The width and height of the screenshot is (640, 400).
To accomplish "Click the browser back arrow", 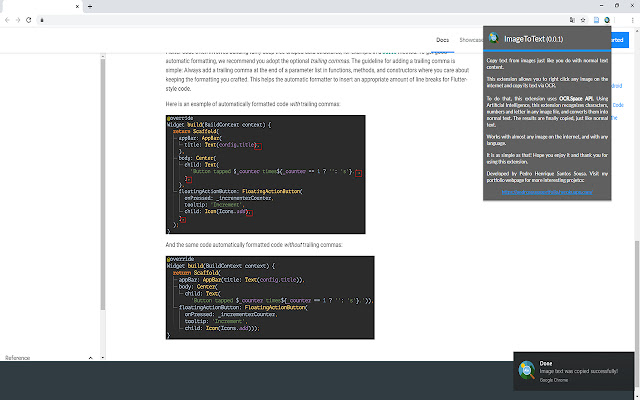I will pos(7,19).
